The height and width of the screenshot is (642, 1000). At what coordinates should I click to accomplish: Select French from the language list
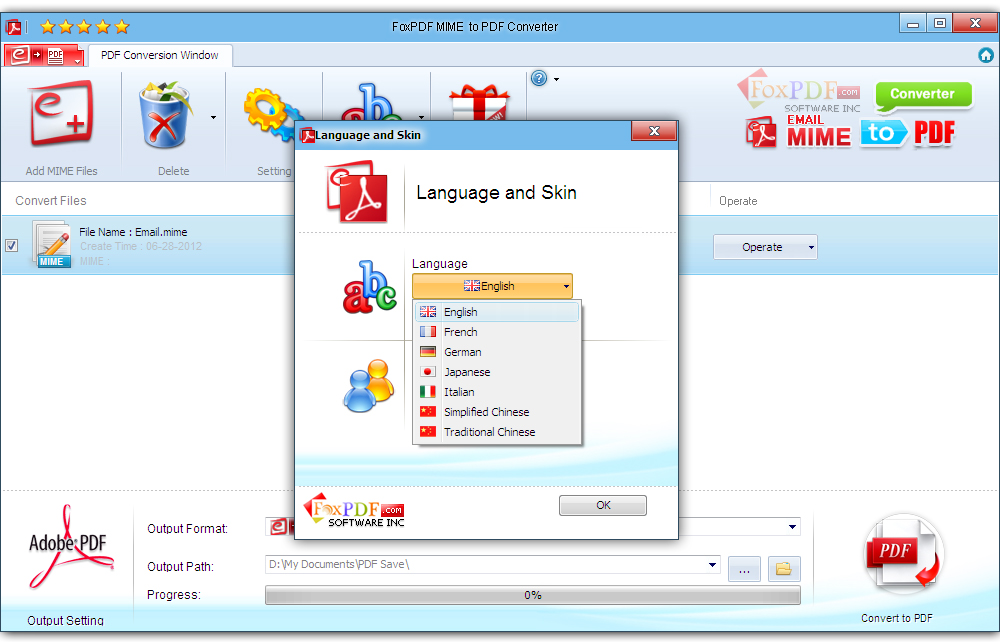(x=497, y=332)
